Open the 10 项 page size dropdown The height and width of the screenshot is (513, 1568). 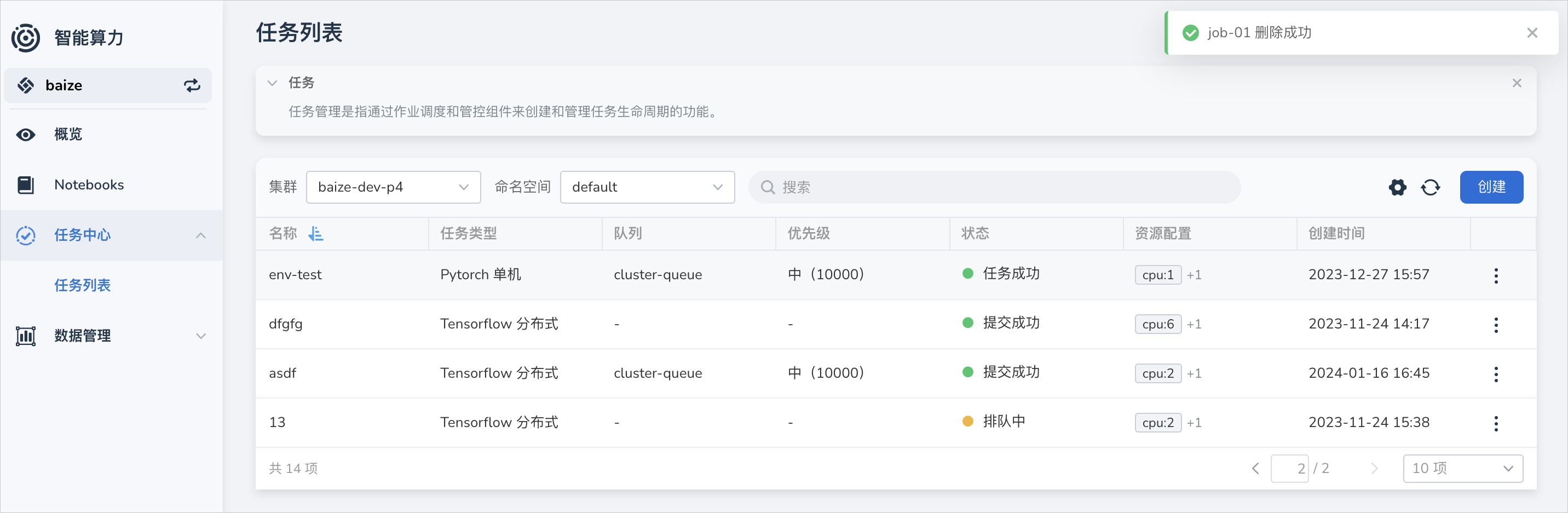(1463, 469)
